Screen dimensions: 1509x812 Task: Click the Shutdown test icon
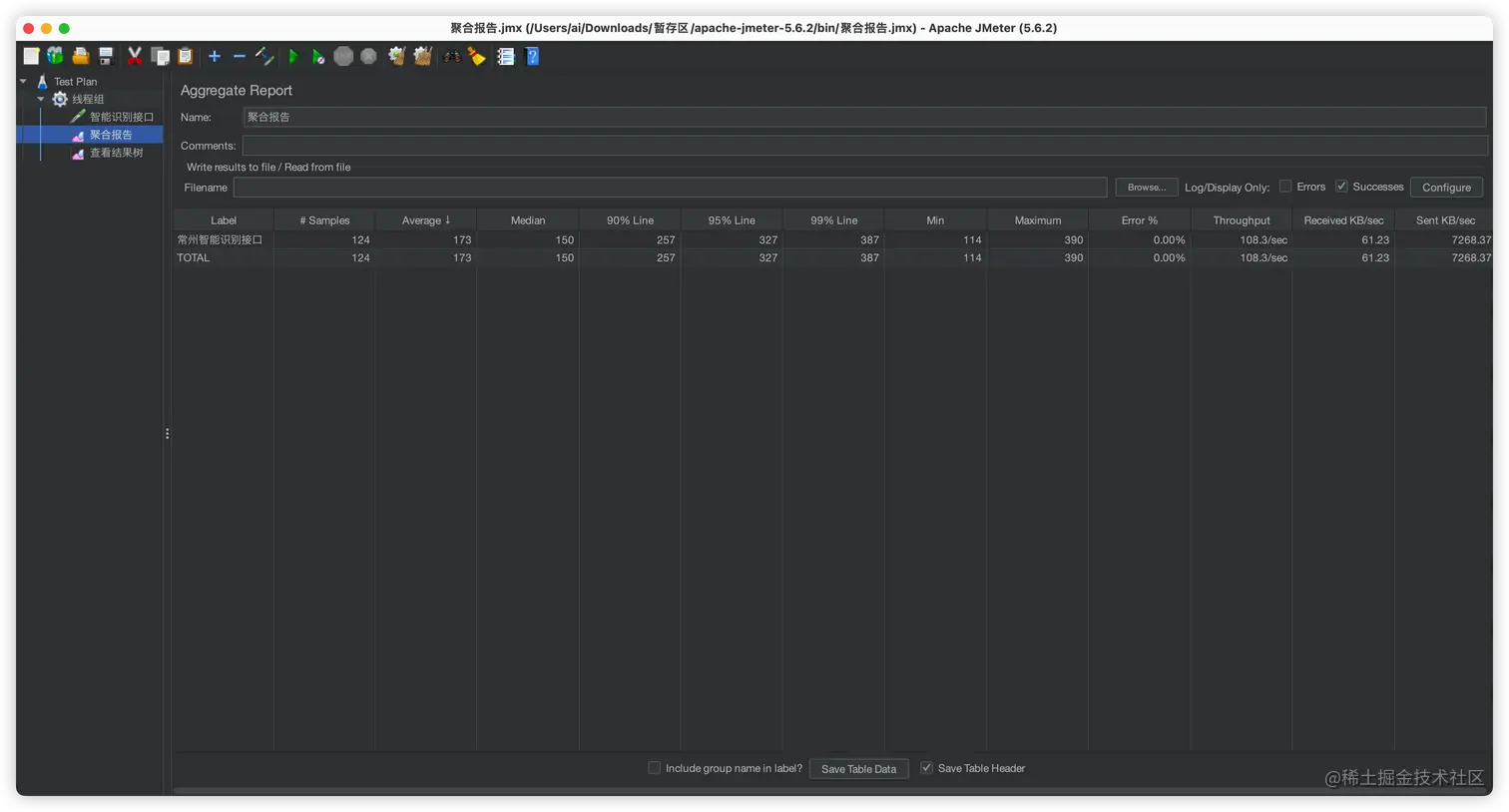click(x=369, y=57)
